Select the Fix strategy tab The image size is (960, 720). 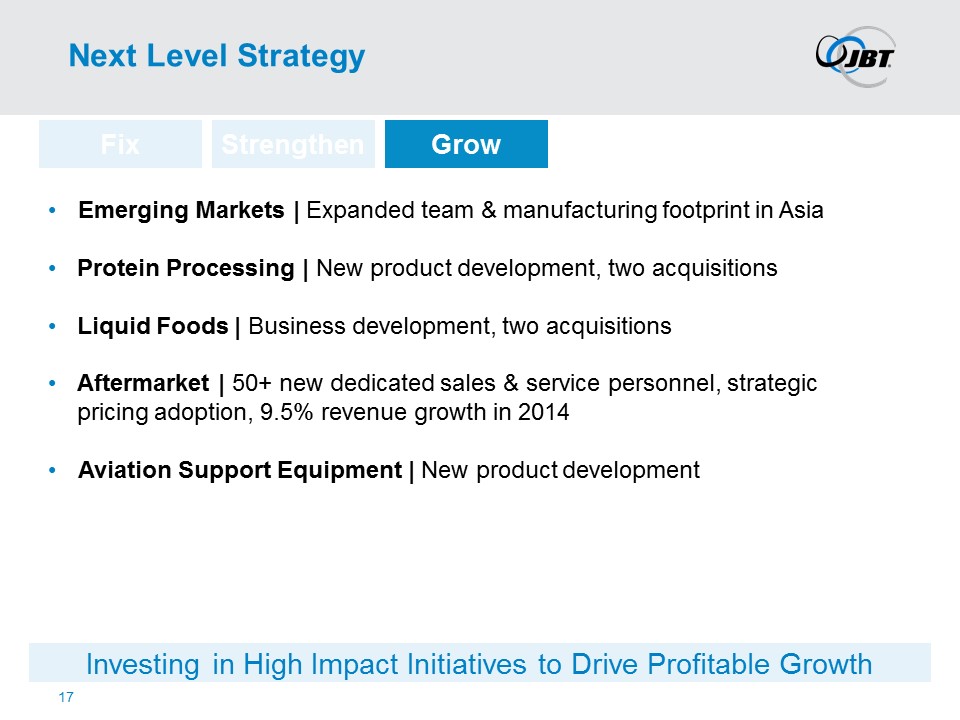pyautogui.click(x=120, y=144)
